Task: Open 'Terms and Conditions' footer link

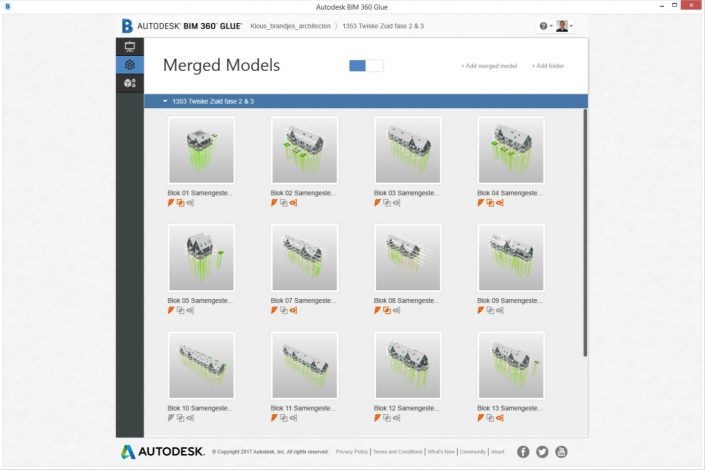Action: click(398, 452)
